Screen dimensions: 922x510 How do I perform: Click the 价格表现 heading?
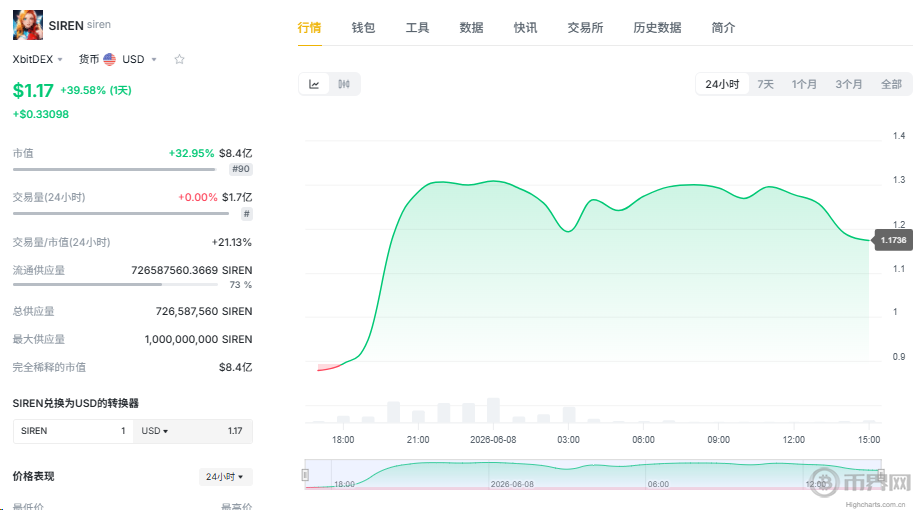click(34, 476)
